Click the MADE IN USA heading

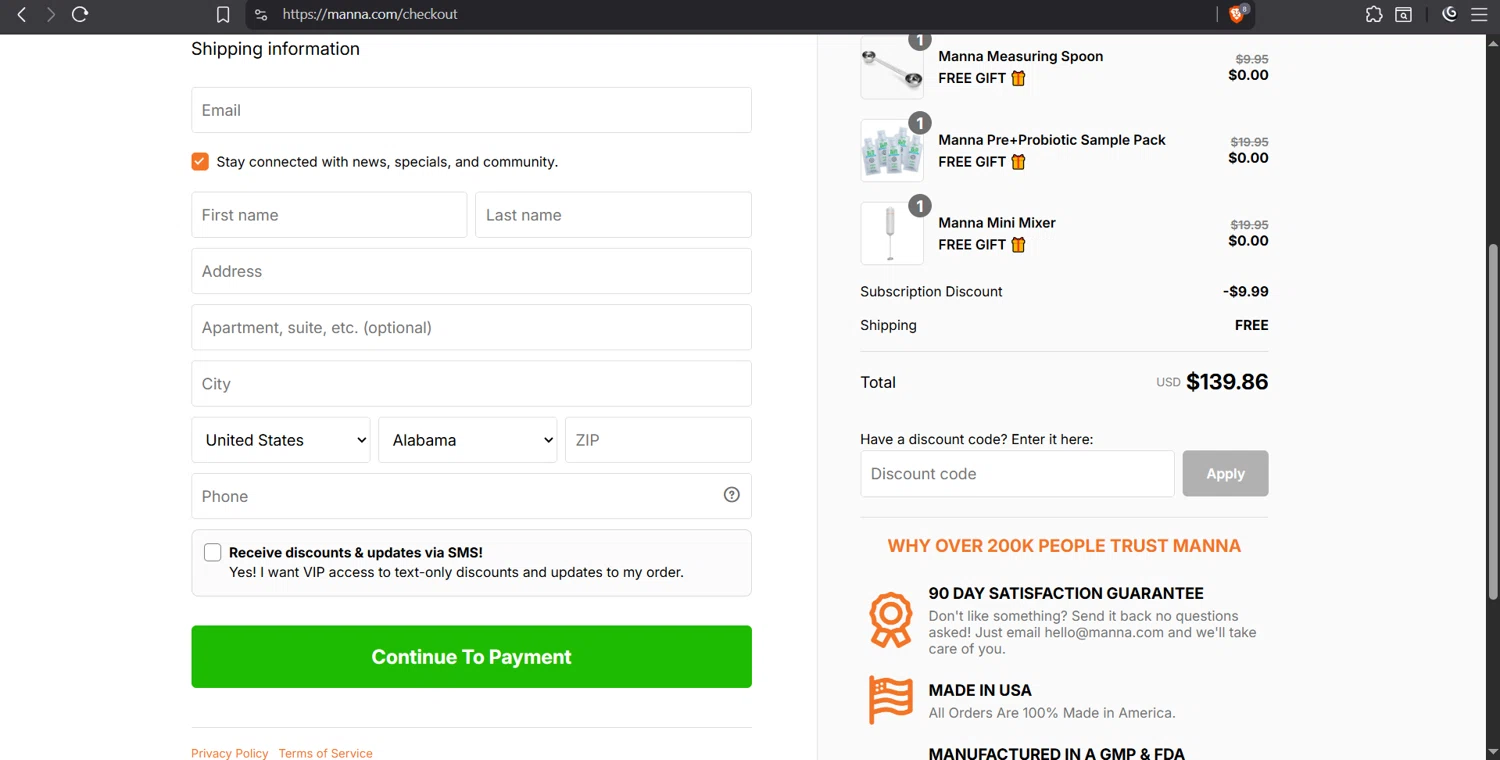(980, 690)
